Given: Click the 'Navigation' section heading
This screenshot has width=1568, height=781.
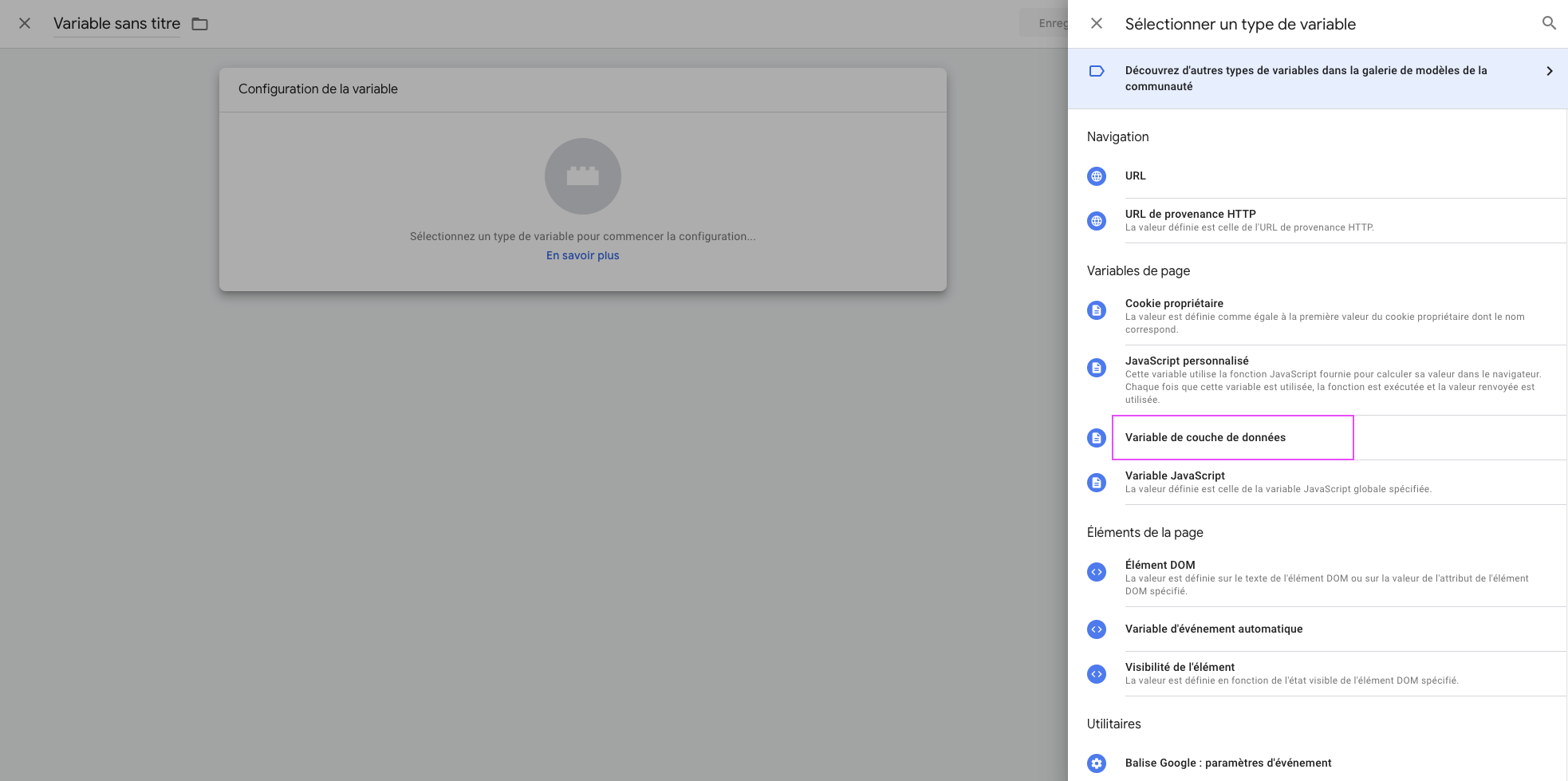Looking at the screenshot, I should pos(1117,136).
